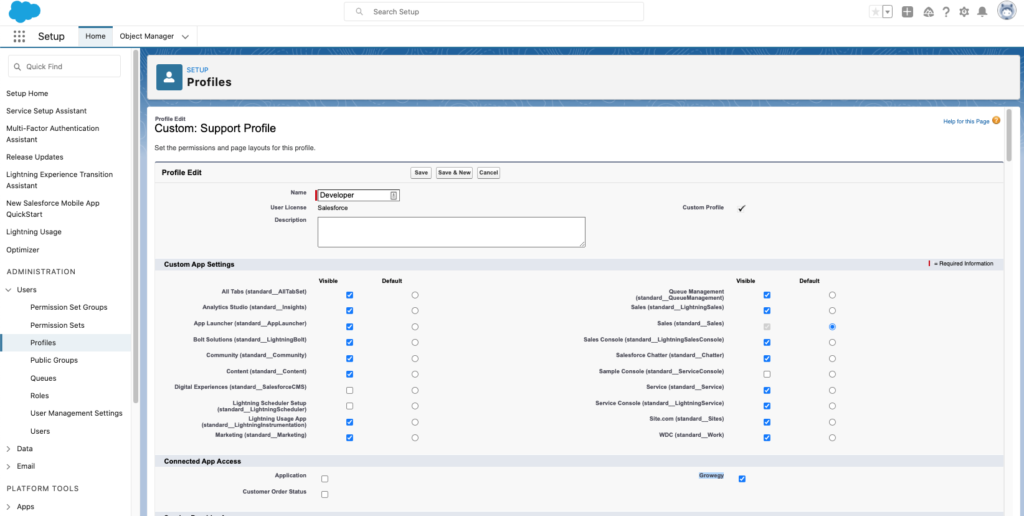This screenshot has width=1024, height=516.
Task: Select Default radio for Sales (standard__Sales)
Action: [832, 327]
